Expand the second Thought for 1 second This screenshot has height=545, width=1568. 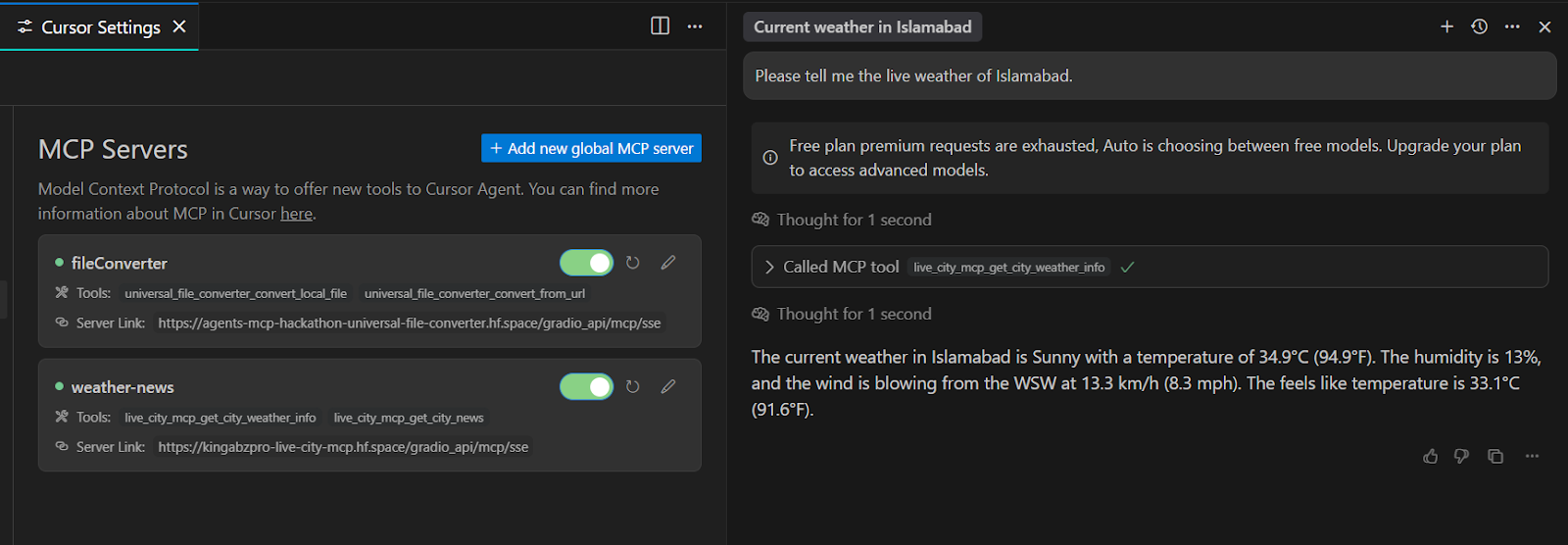click(x=842, y=314)
